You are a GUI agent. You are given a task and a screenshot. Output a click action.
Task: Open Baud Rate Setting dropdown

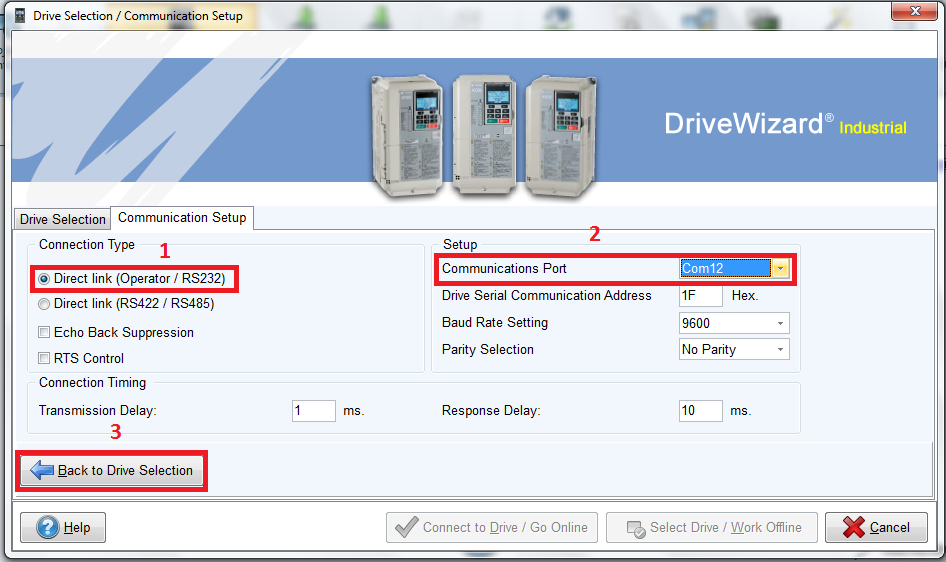coord(734,323)
